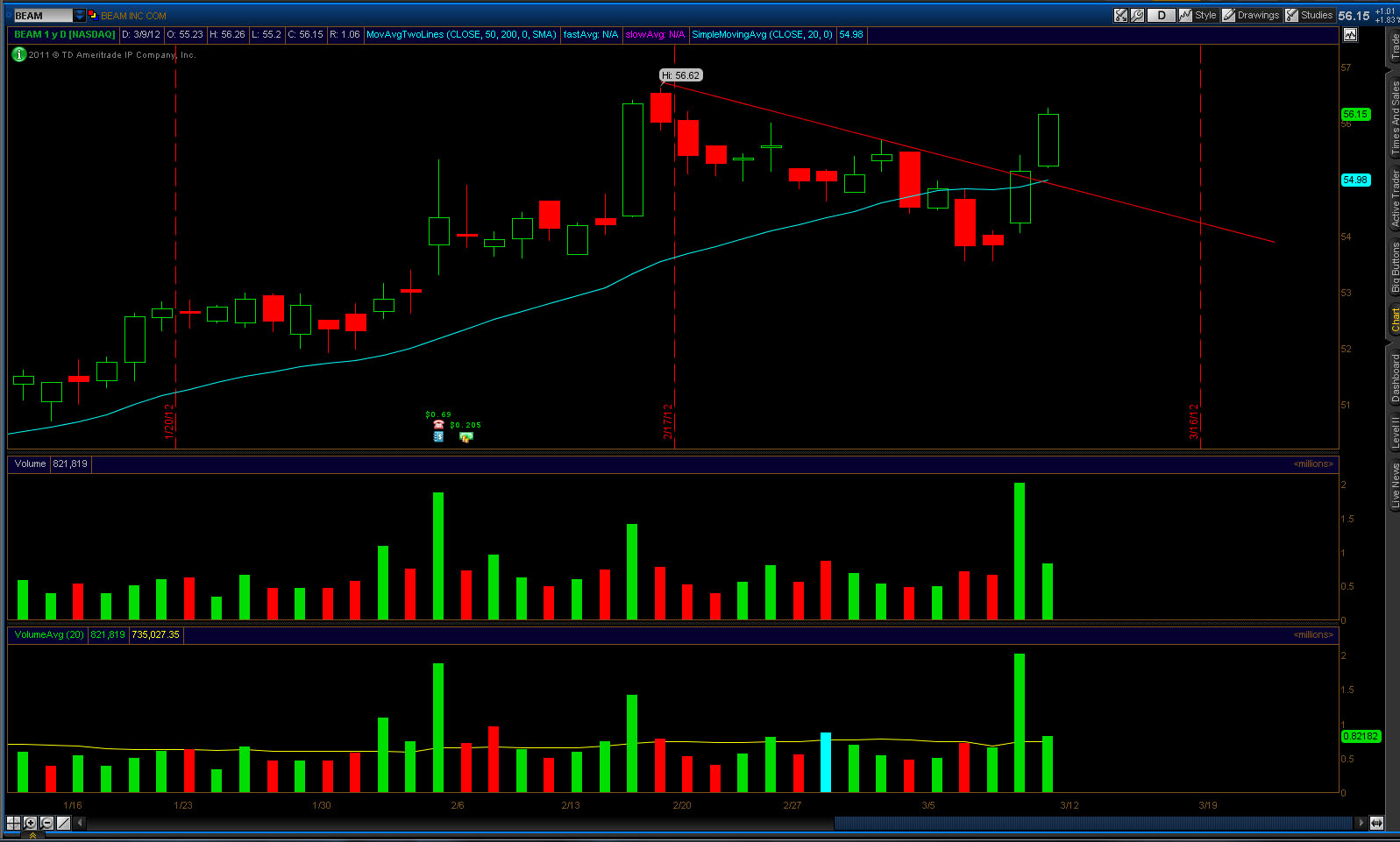Click the red phone earnings icon
Image resolution: width=1400 pixels, height=842 pixels.
438,425
